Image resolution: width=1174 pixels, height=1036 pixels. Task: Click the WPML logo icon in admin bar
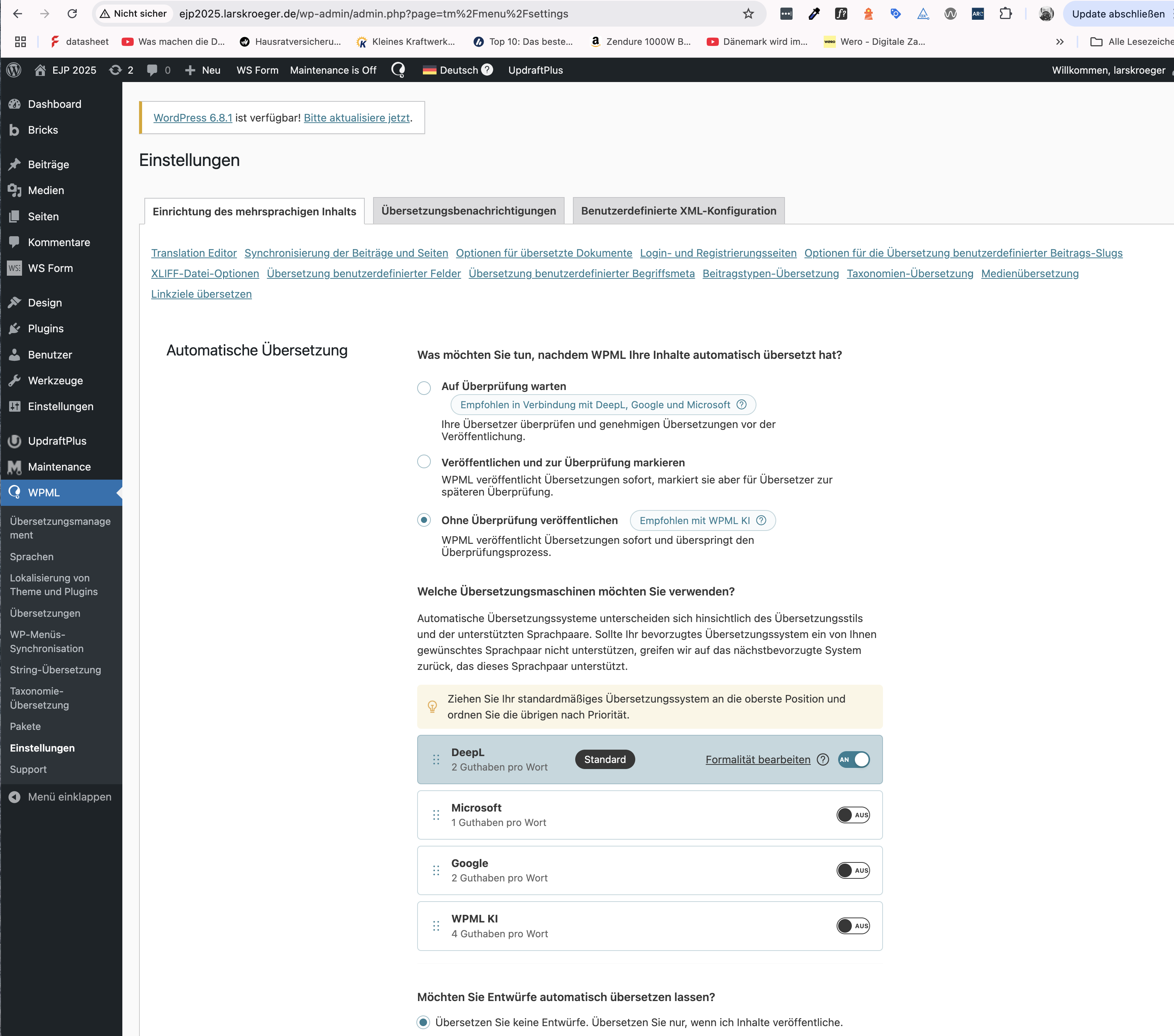398,70
